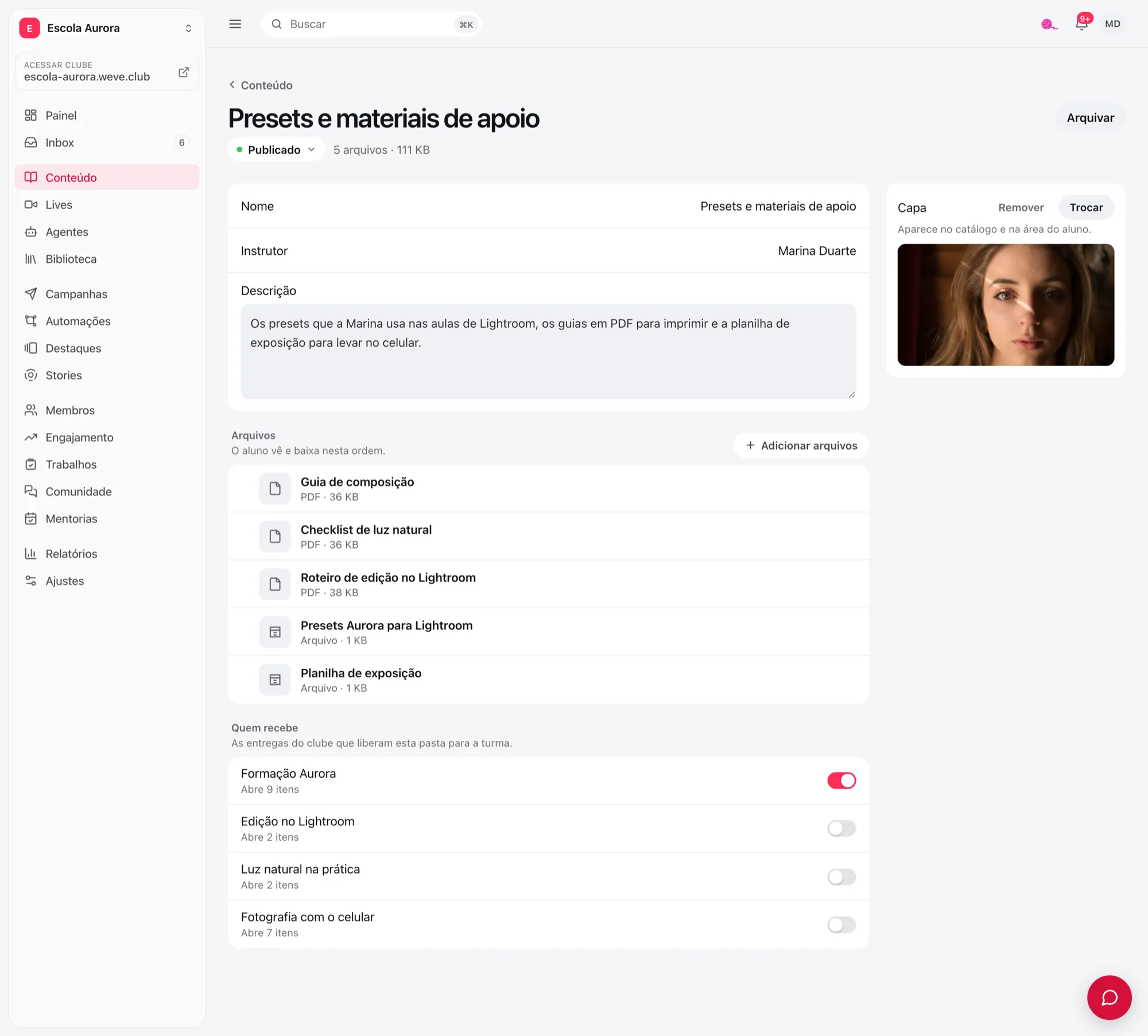Open Painel in the sidebar
The image size is (1148, 1036).
tap(107, 115)
